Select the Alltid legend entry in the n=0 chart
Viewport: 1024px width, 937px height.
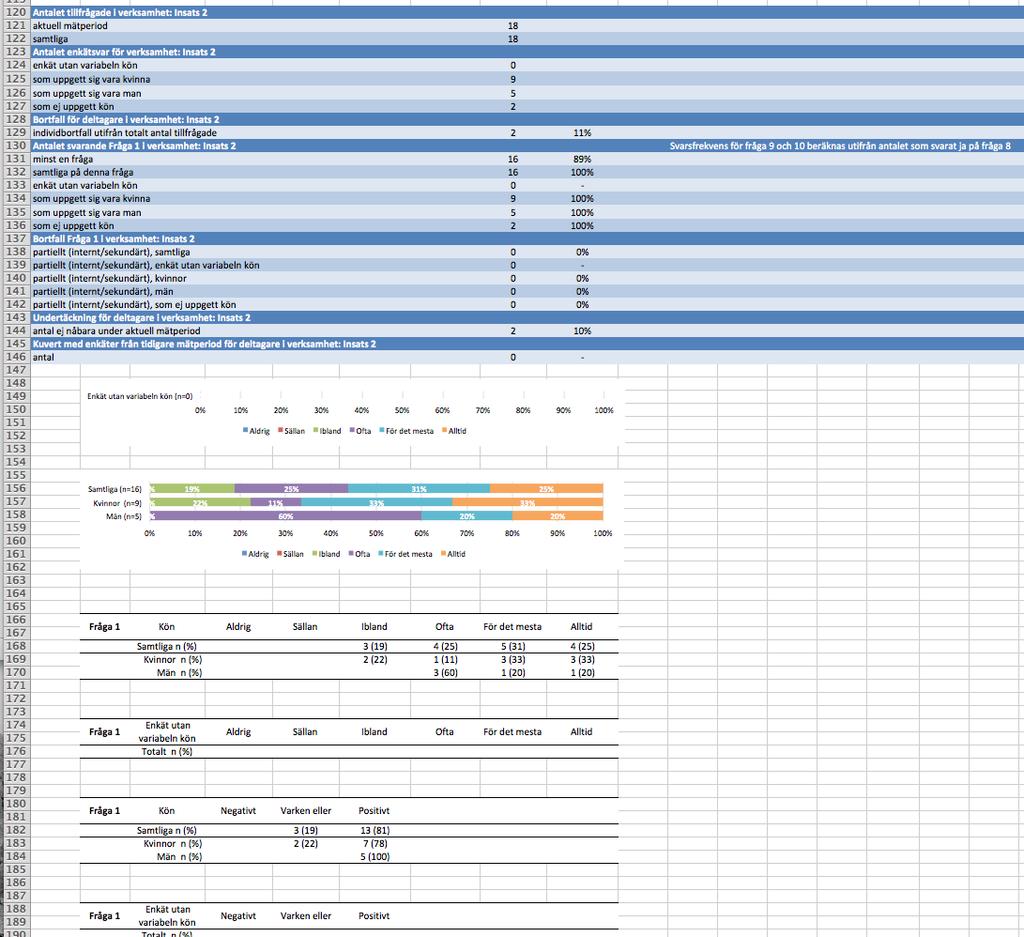point(454,431)
